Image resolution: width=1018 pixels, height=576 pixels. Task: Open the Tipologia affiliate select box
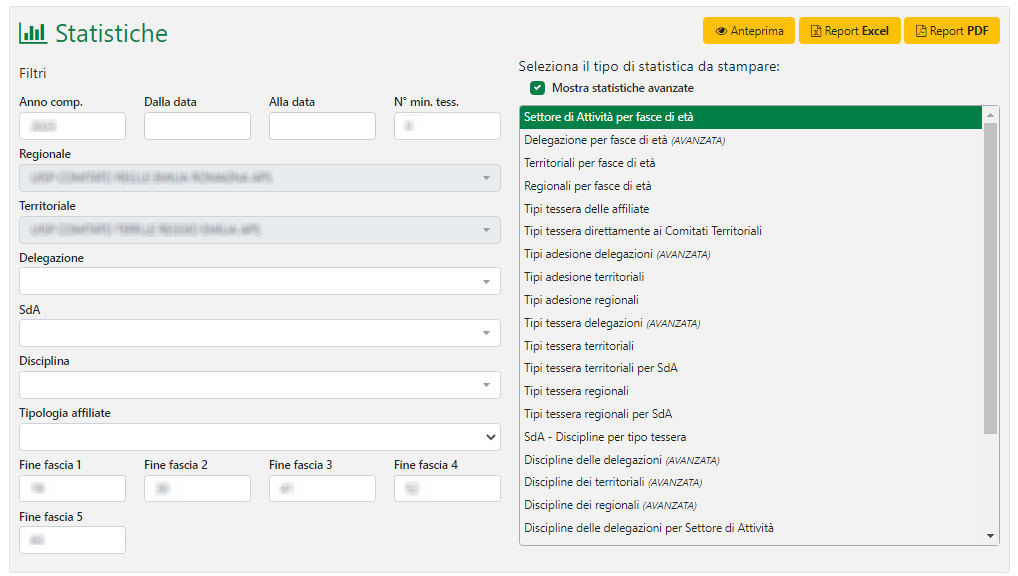[x=259, y=437]
